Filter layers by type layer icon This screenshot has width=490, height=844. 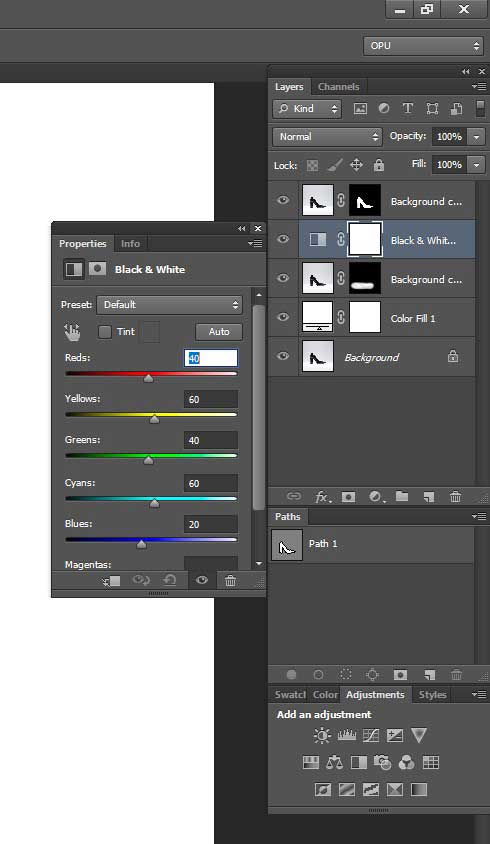[x=408, y=109]
